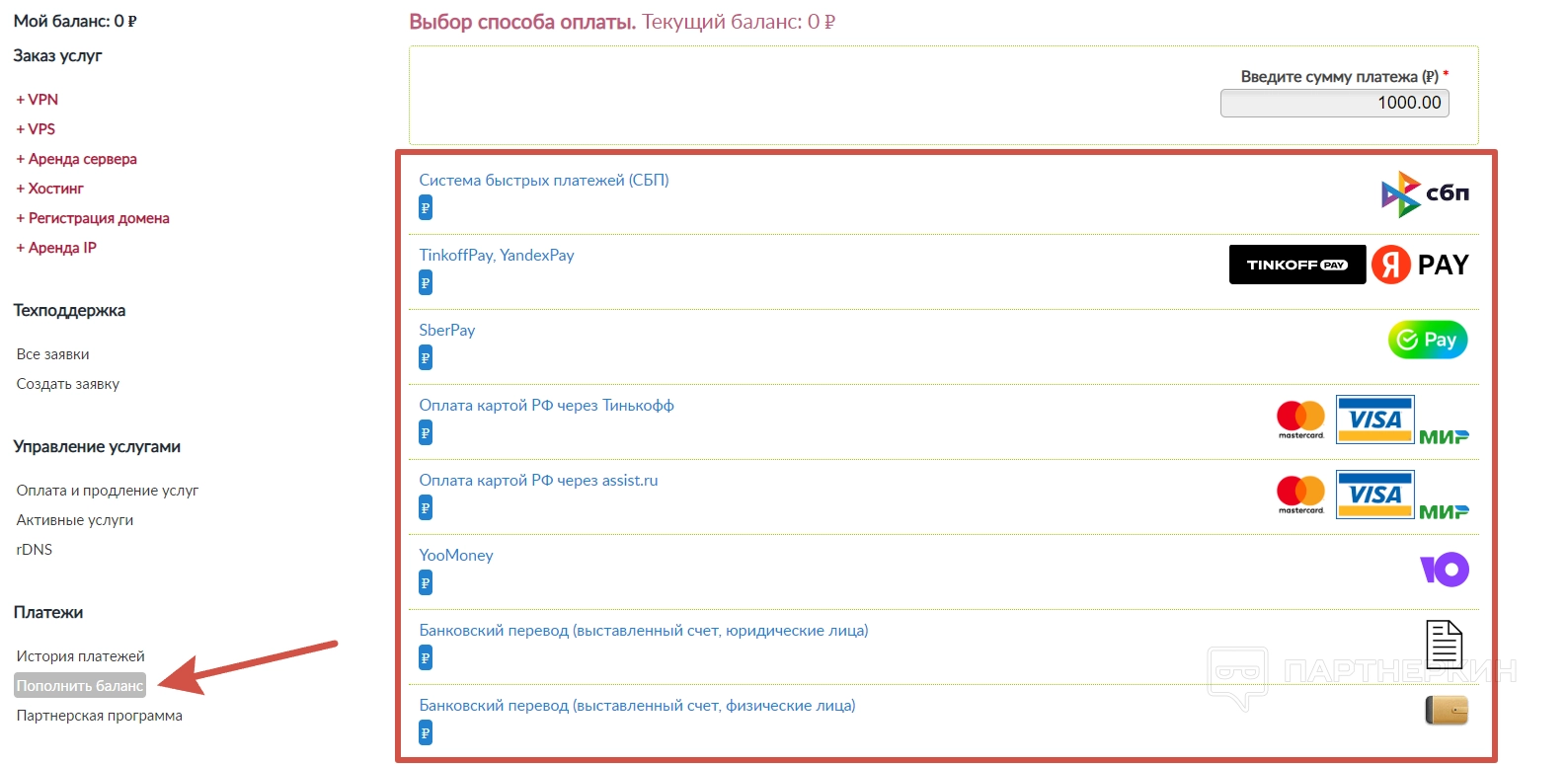Click the green SberPay logo
Viewport: 1568px width, 764px height.
pyautogui.click(x=1428, y=340)
